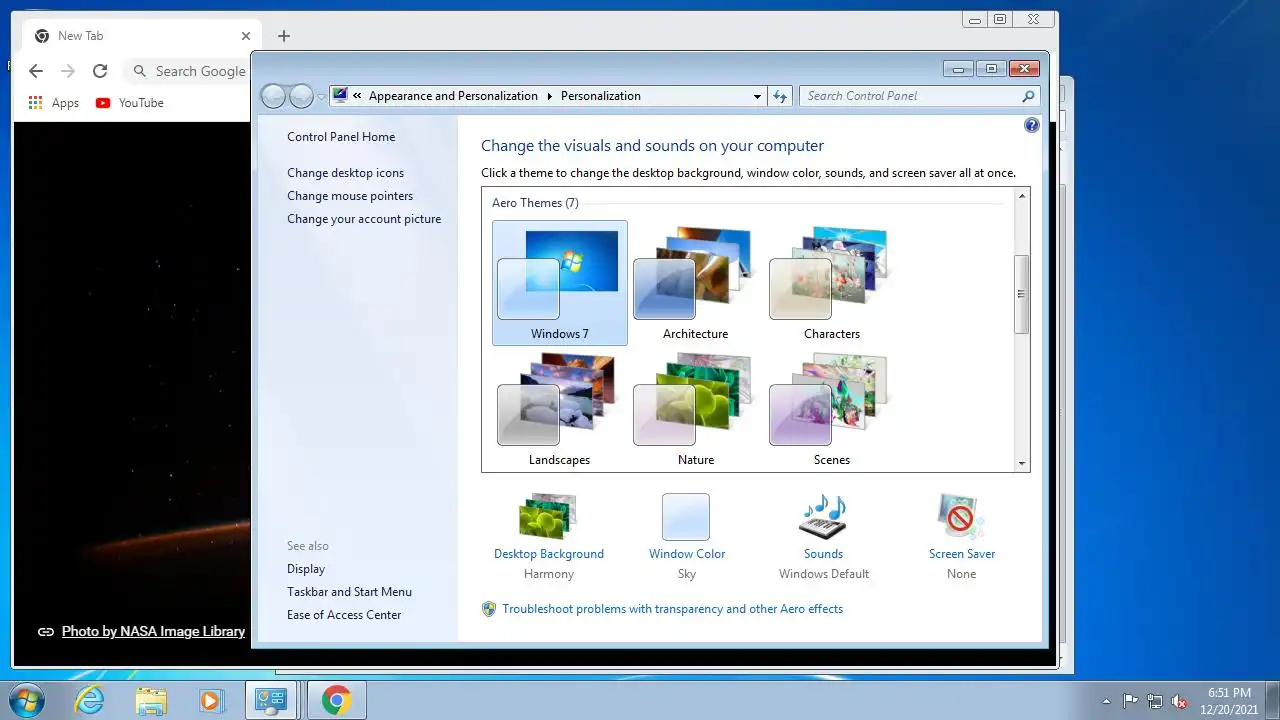Switch to Chrome taskbar button
This screenshot has height=720, width=1280.
(x=336, y=700)
